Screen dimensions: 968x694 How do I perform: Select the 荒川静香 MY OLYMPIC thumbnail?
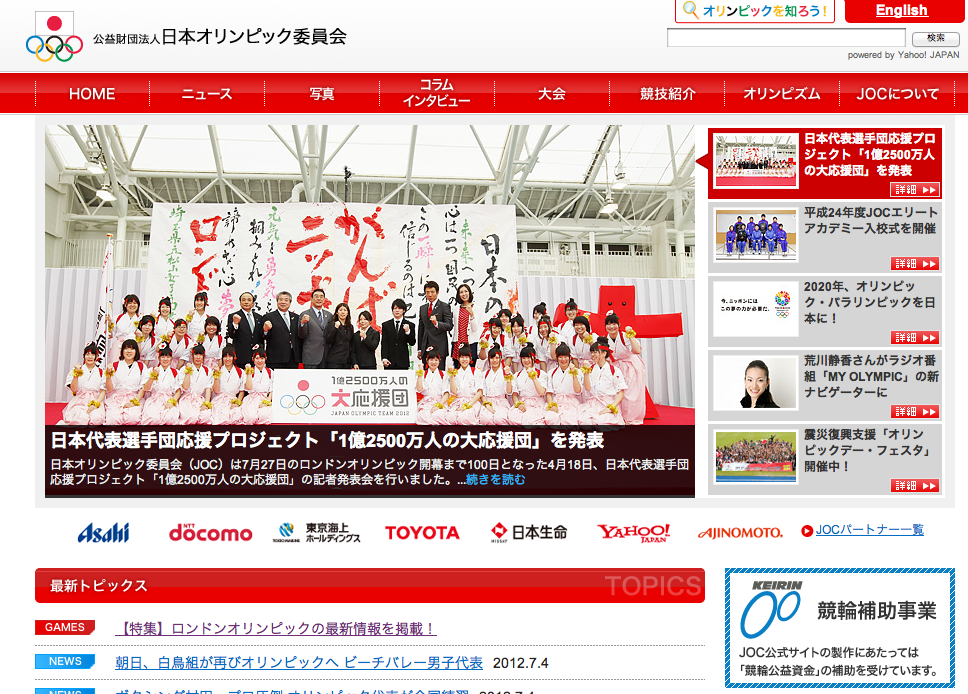point(755,383)
